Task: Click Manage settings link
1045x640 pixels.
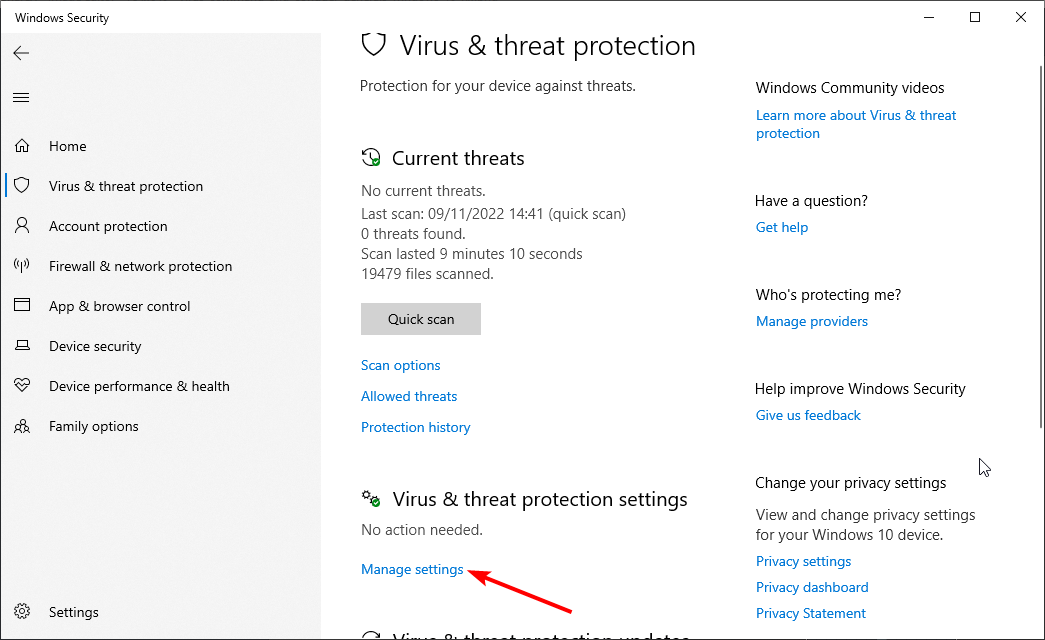Action: [412, 569]
